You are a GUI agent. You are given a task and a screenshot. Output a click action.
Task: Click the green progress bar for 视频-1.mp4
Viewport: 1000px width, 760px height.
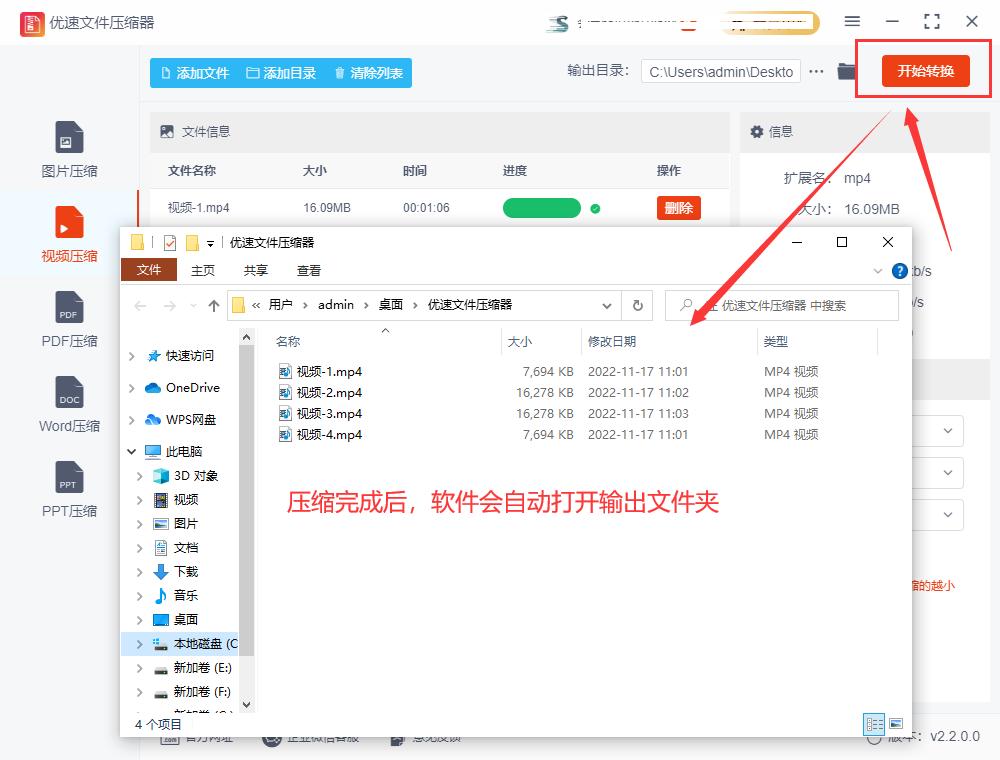[x=541, y=207]
